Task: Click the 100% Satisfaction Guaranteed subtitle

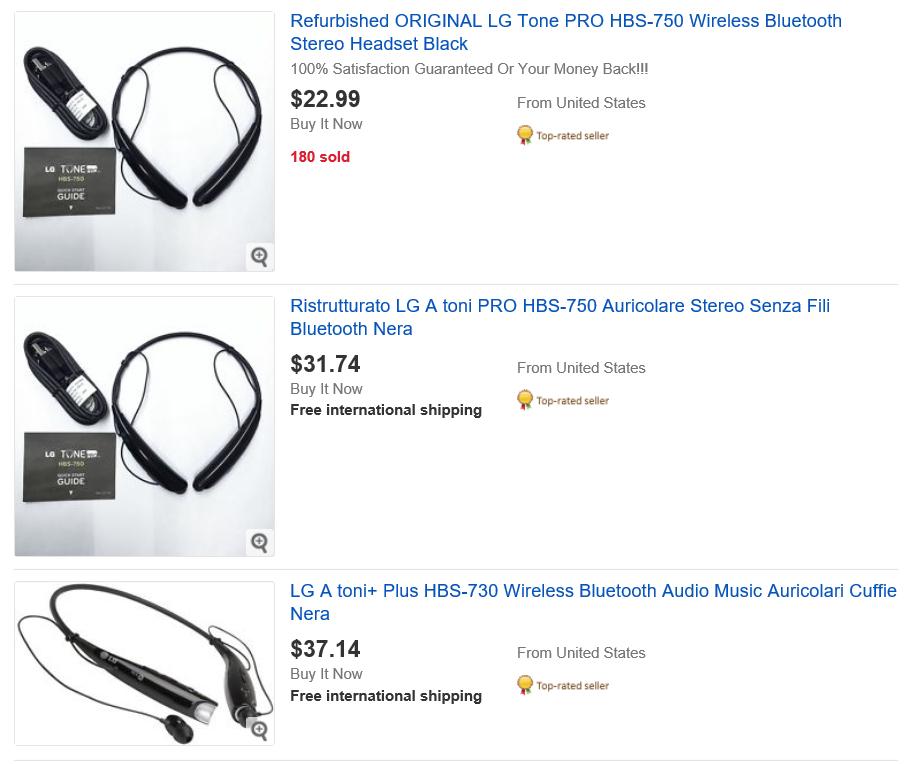Action: point(469,69)
